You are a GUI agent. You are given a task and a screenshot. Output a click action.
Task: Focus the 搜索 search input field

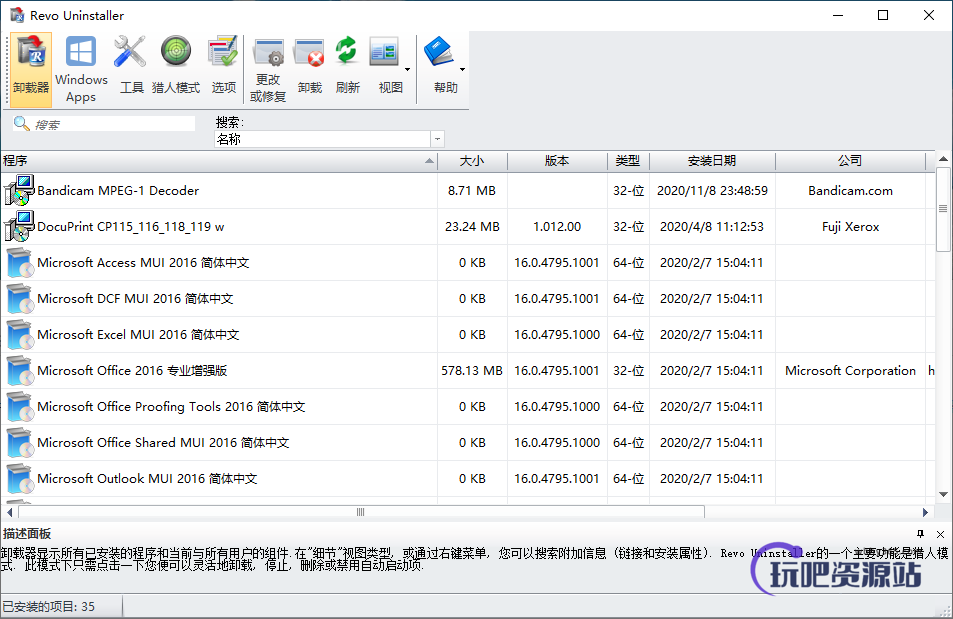tap(114, 124)
